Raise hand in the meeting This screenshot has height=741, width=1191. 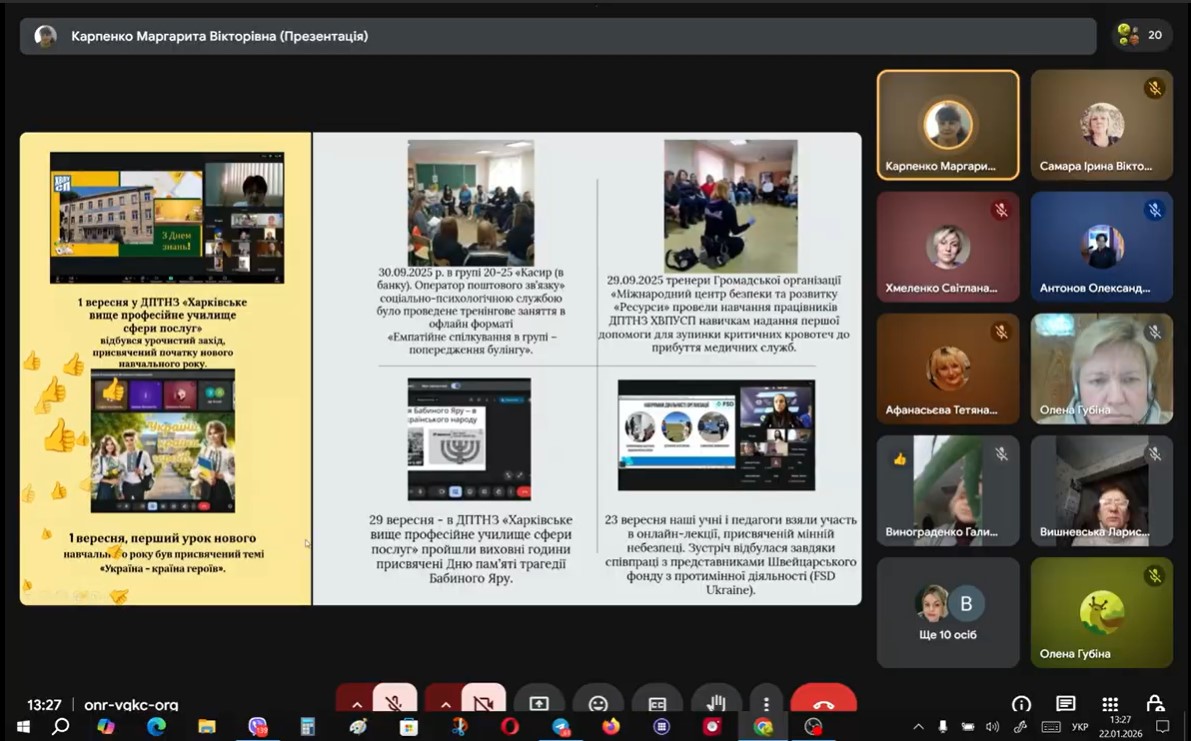click(716, 703)
